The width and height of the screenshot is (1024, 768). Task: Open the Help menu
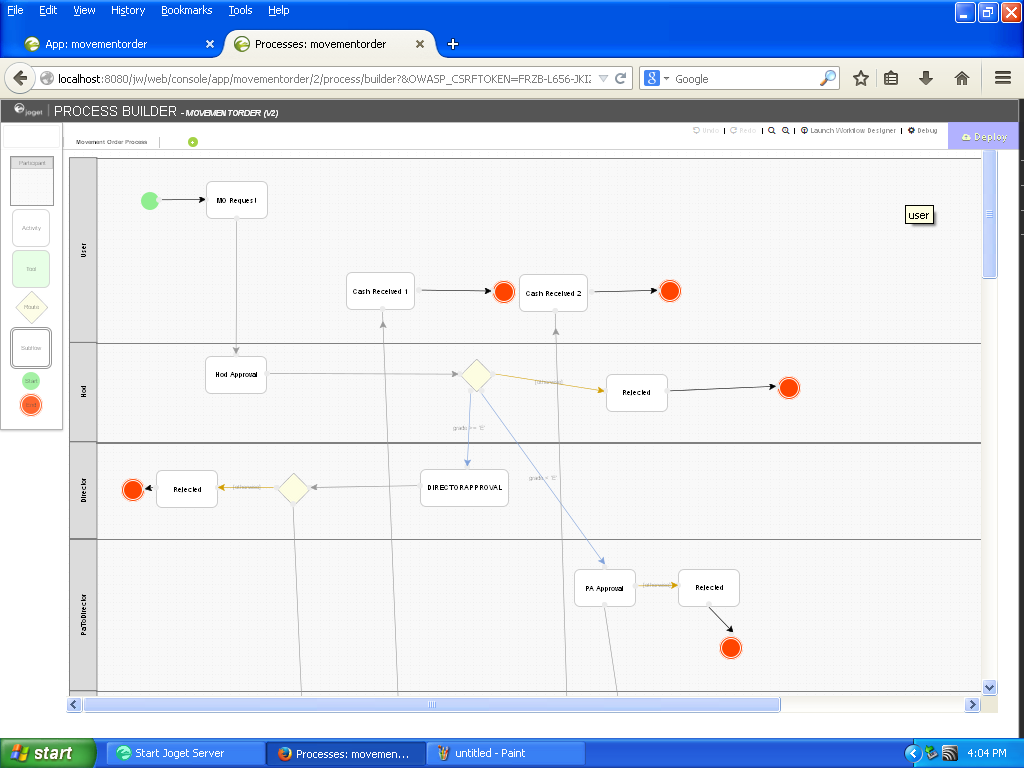coord(279,10)
